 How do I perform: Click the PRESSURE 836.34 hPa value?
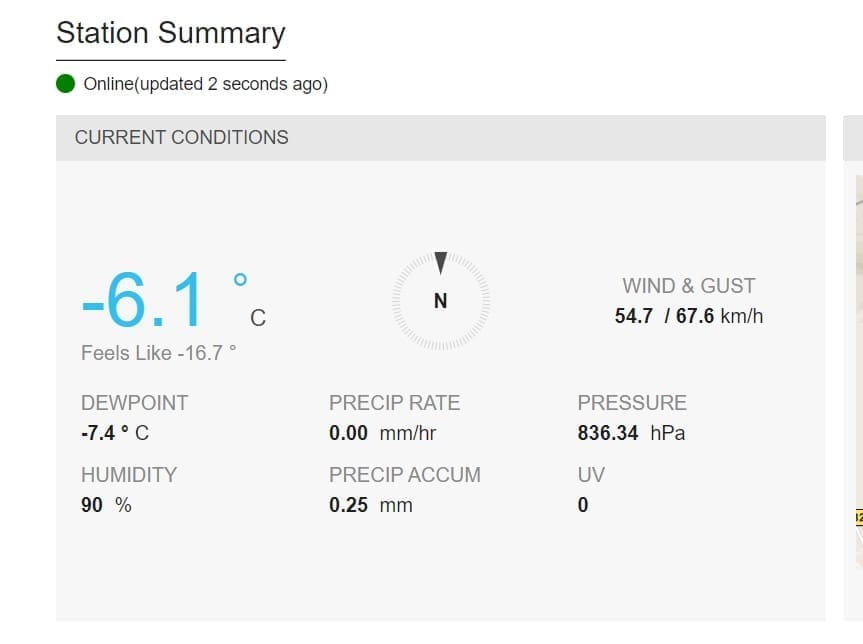point(631,433)
